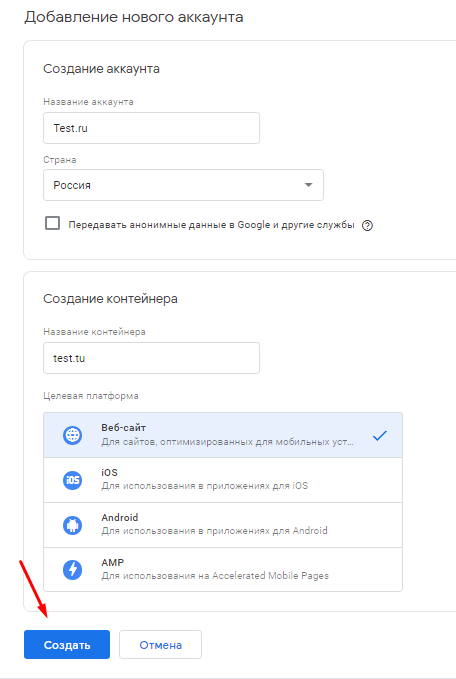This screenshot has width=456, height=679.
Task: Click the dropdown arrow in the country field
Action: tap(308, 185)
